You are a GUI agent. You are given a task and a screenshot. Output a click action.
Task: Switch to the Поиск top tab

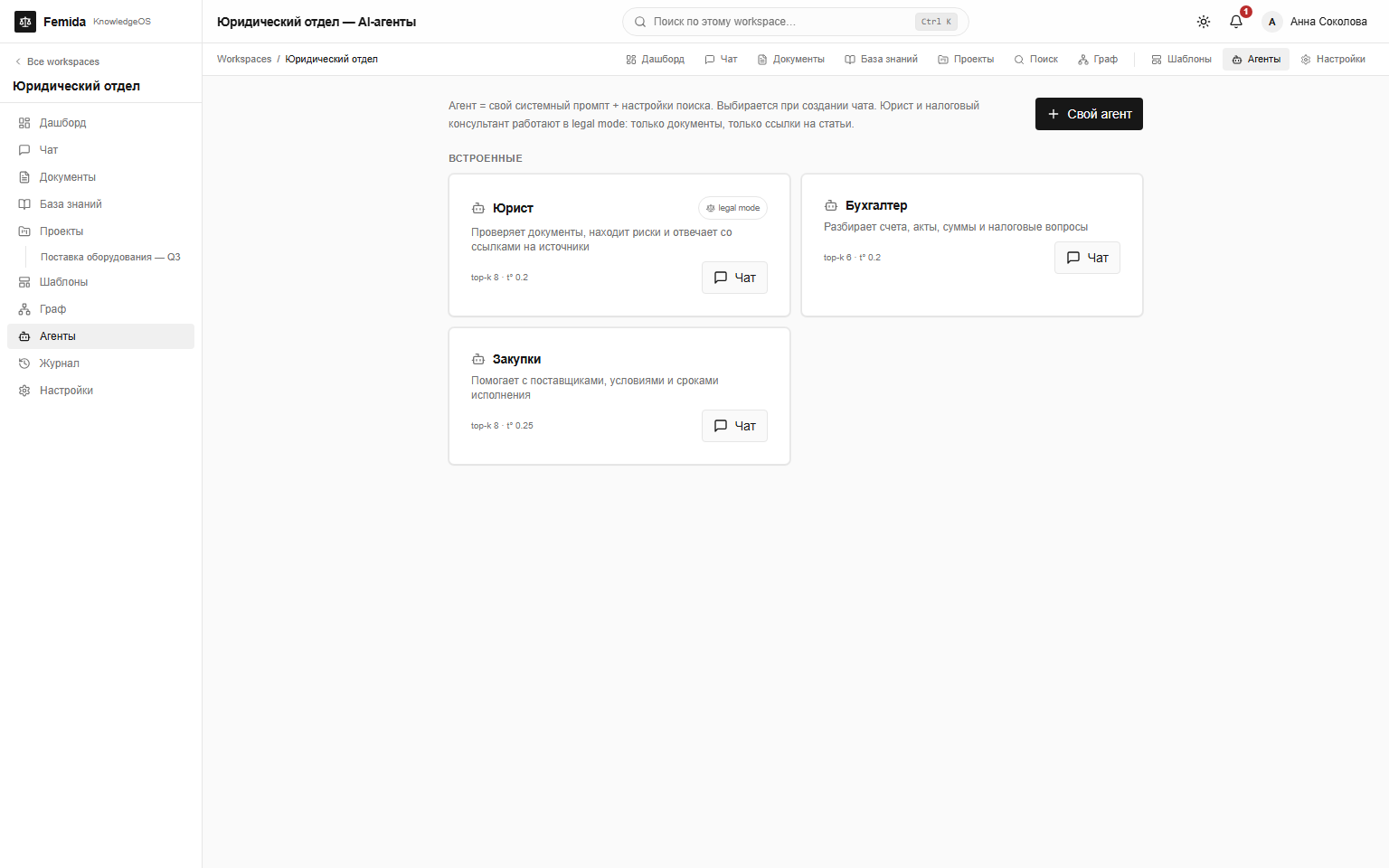pyautogui.click(x=1035, y=59)
